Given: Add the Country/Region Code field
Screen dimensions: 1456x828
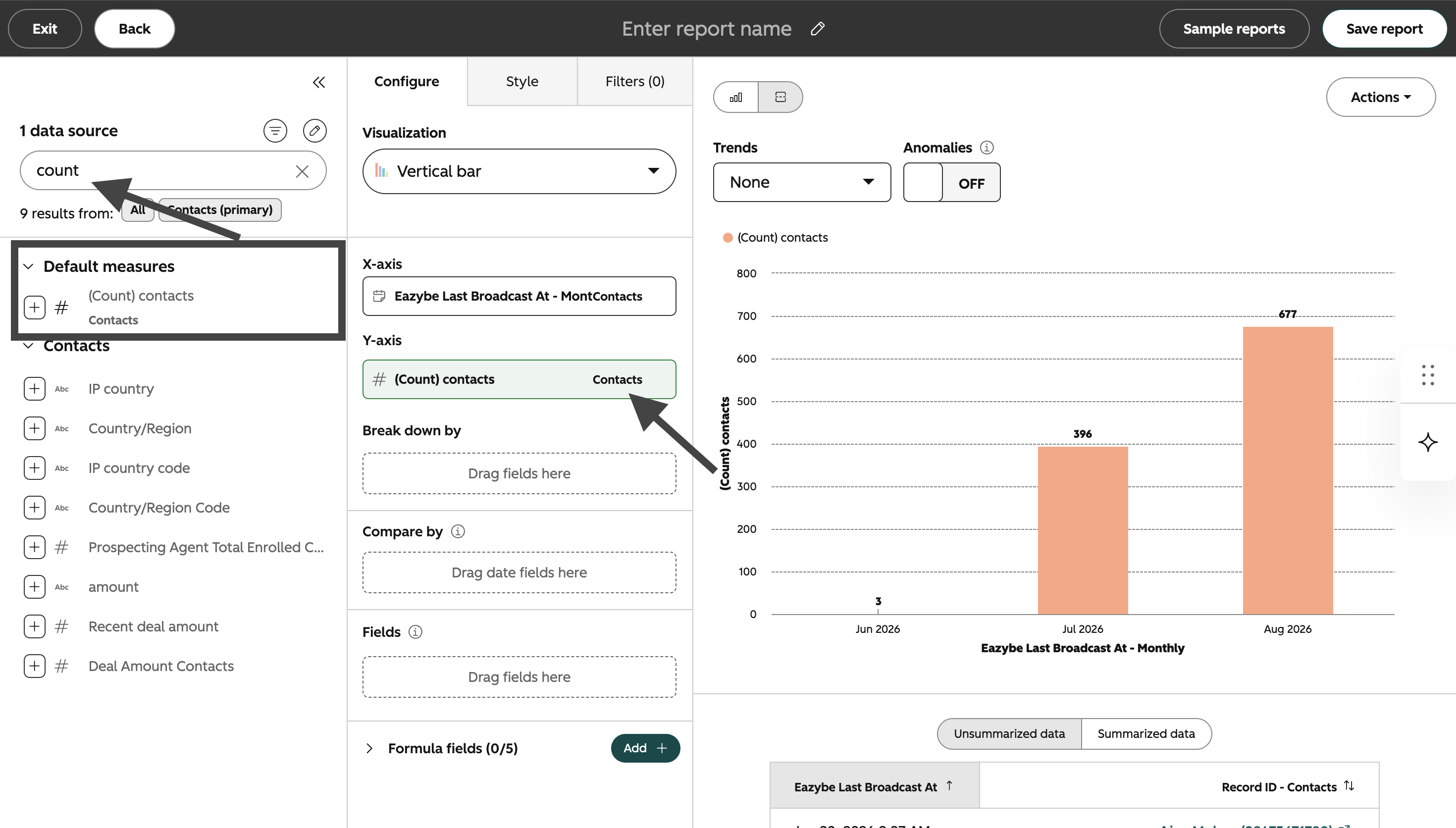Looking at the screenshot, I should pos(35,507).
